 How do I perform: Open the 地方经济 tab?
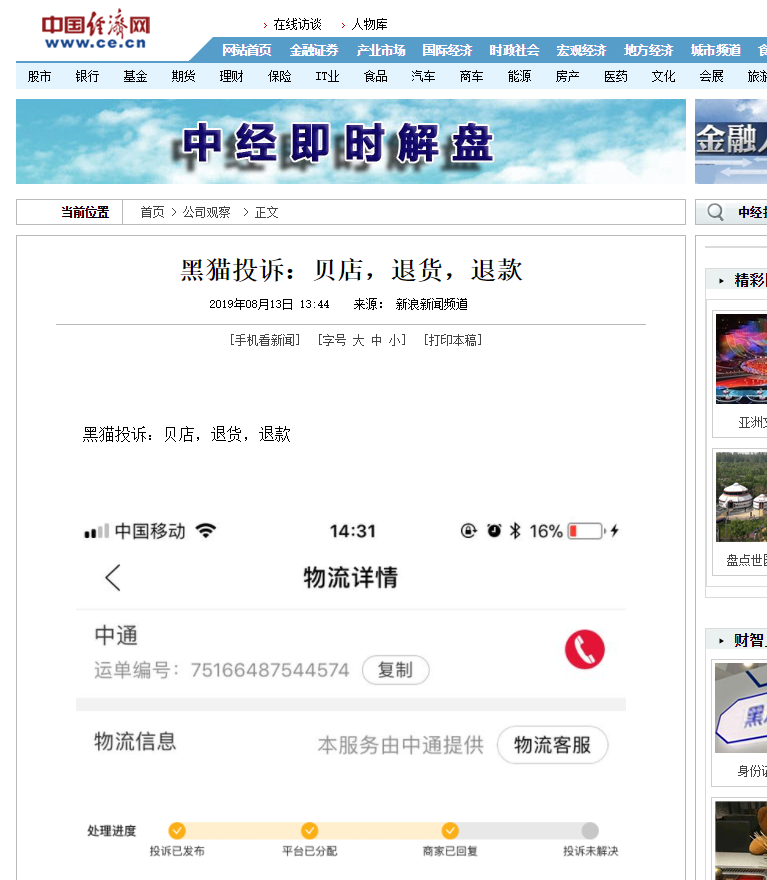[x=648, y=51]
